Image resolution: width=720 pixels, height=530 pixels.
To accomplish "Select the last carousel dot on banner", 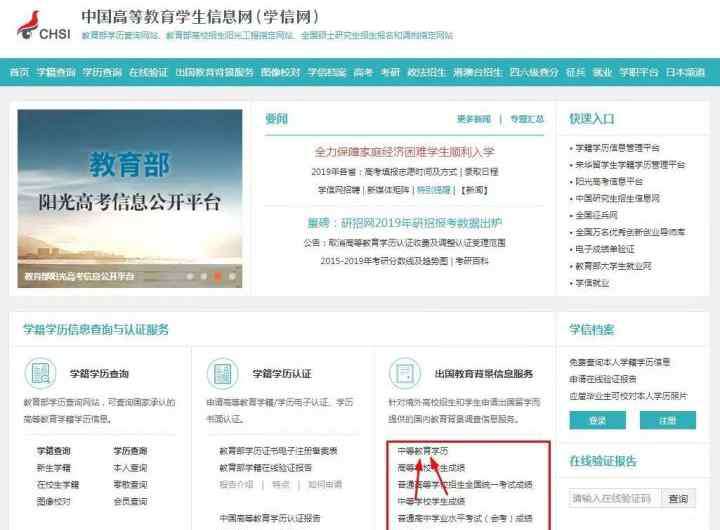I will [x=232, y=276].
